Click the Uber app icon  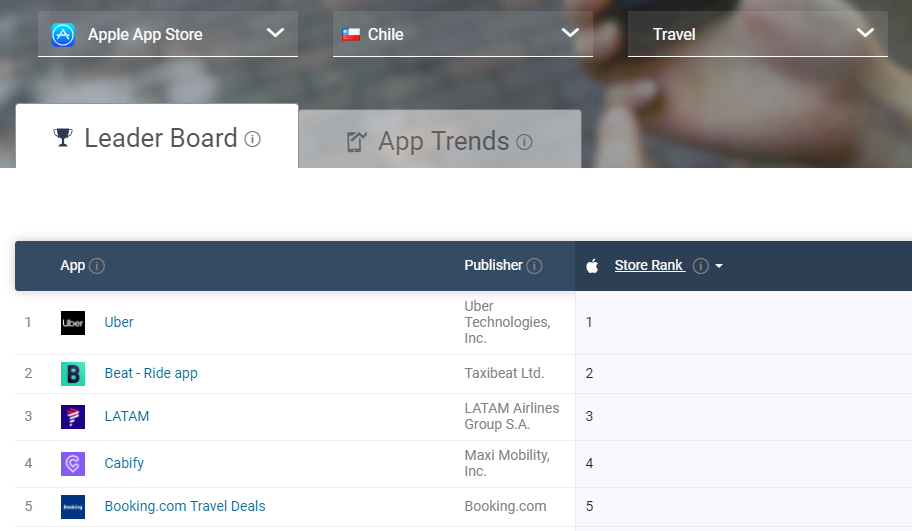[x=73, y=323]
